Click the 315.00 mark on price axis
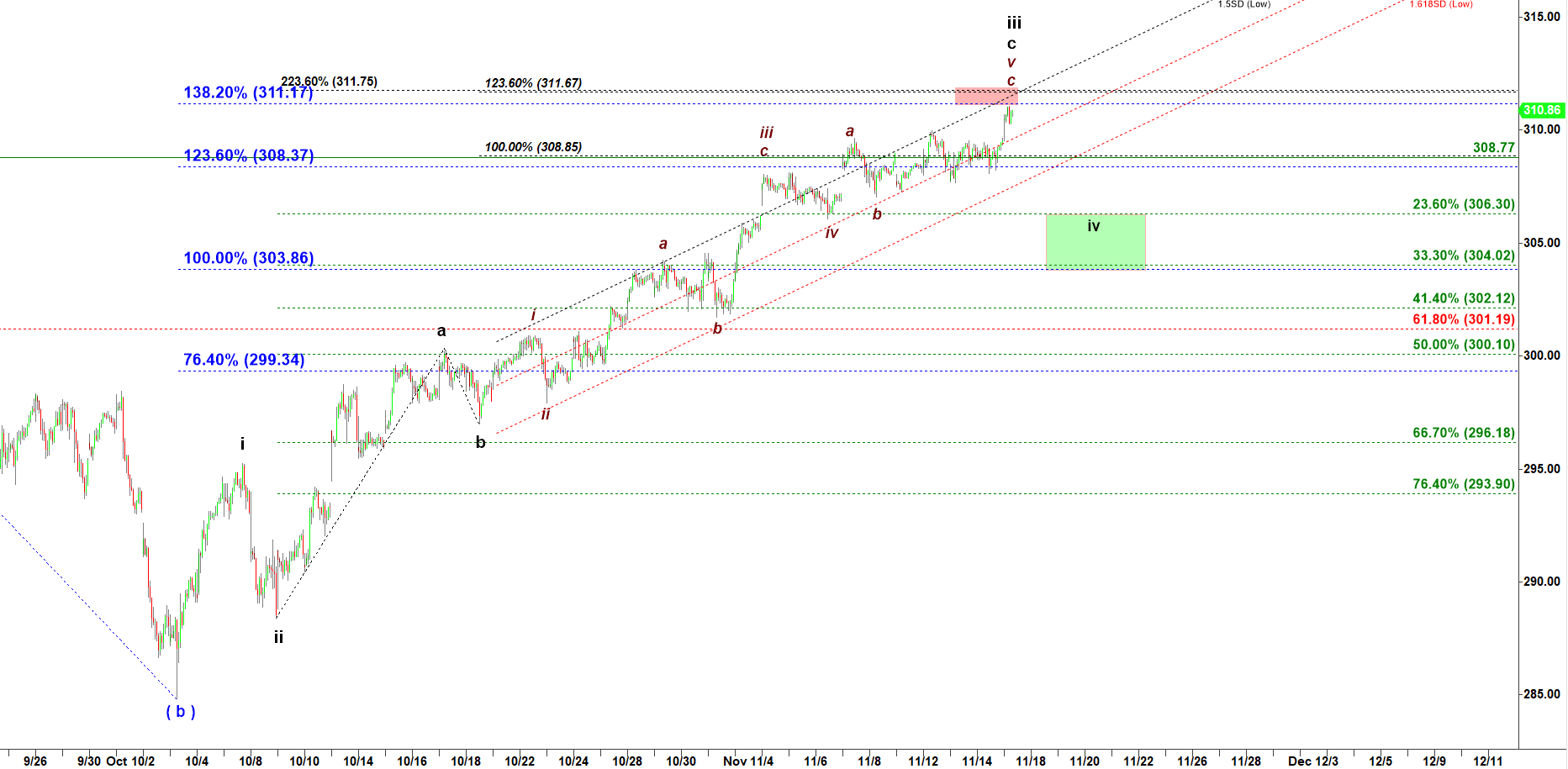 1543,17
